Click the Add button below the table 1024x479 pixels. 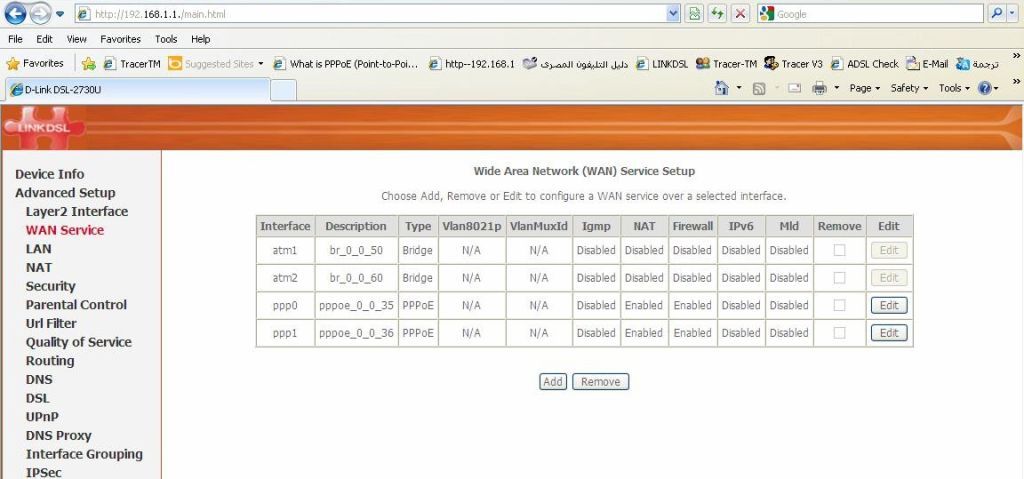[553, 381]
